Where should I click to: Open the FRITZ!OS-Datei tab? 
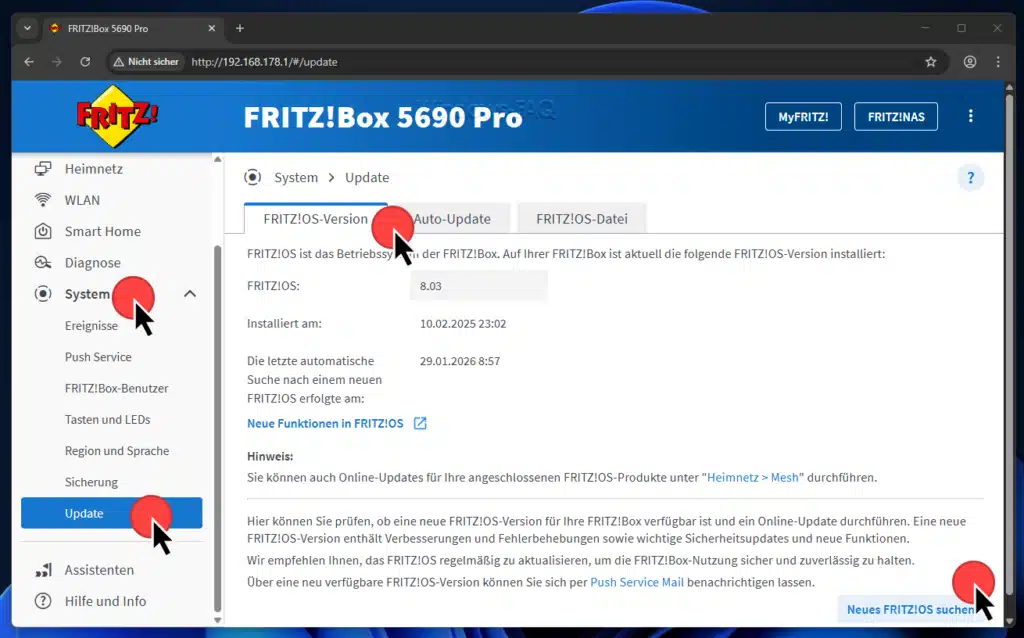tap(582, 218)
